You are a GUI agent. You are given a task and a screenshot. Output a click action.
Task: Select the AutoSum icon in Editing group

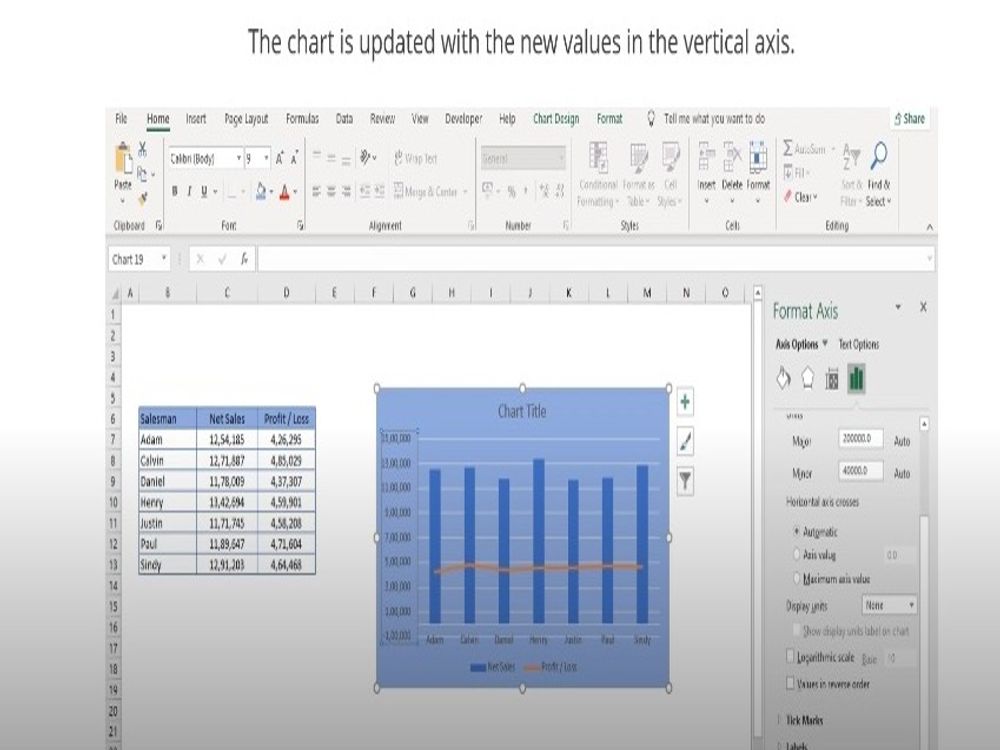coord(789,148)
